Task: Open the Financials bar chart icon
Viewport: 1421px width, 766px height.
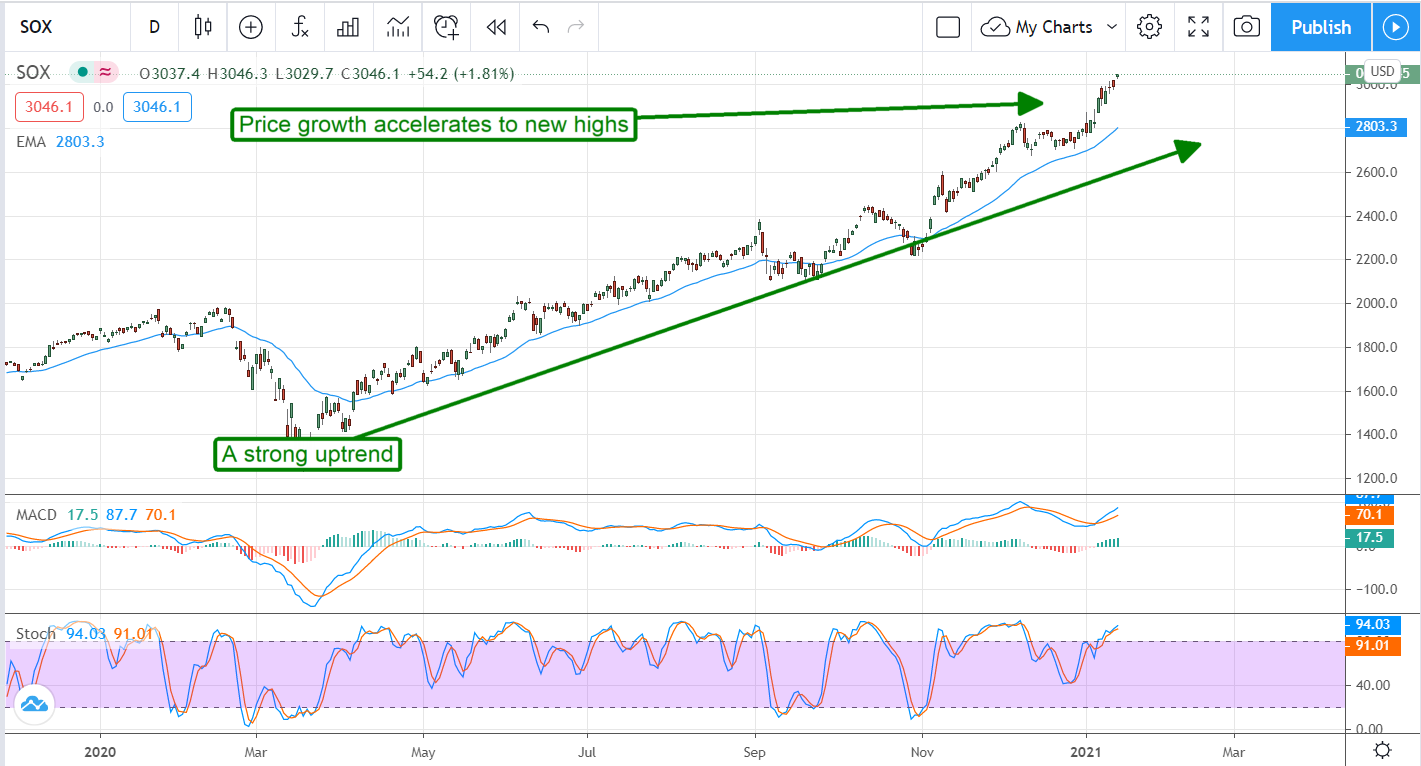Action: [348, 27]
